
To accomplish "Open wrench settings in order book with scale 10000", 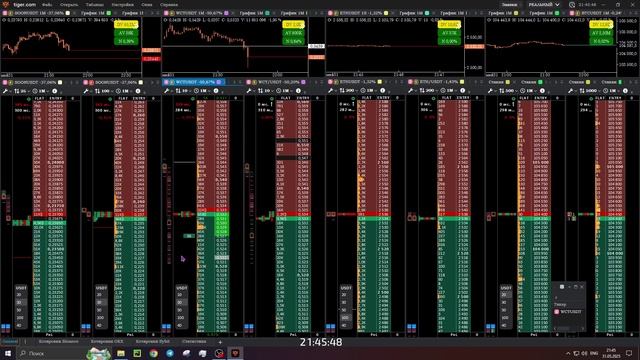I will (571, 91).
